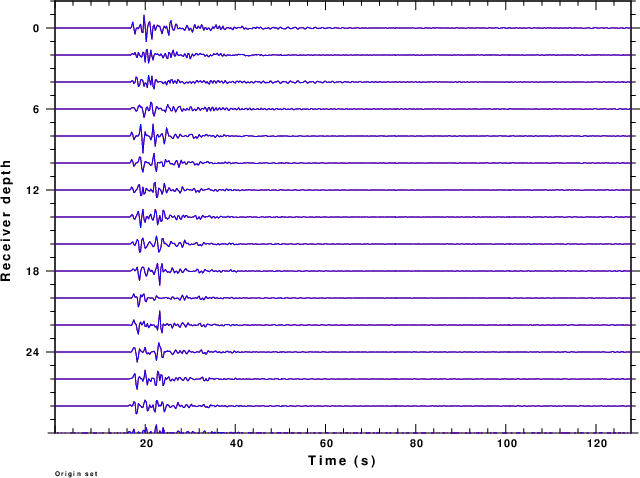Viewport: 640px width, 478px height.
Task: Click the 'Receiver depth' axis label
Action: (x=6, y=221)
